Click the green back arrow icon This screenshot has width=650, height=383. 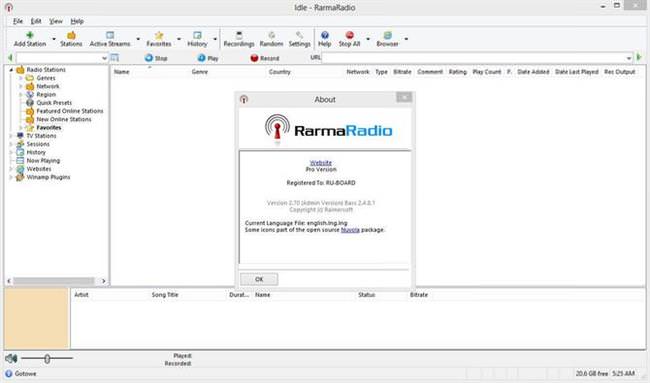[x=10, y=58]
